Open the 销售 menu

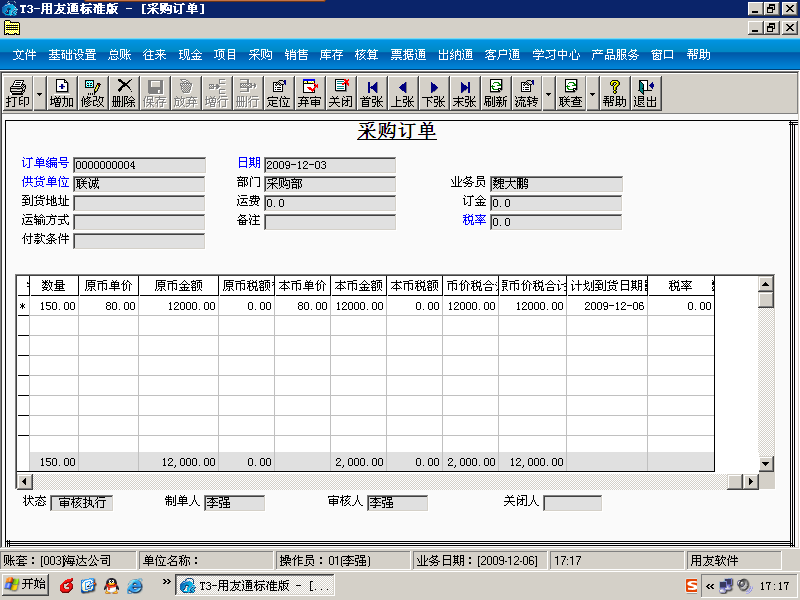coord(296,55)
